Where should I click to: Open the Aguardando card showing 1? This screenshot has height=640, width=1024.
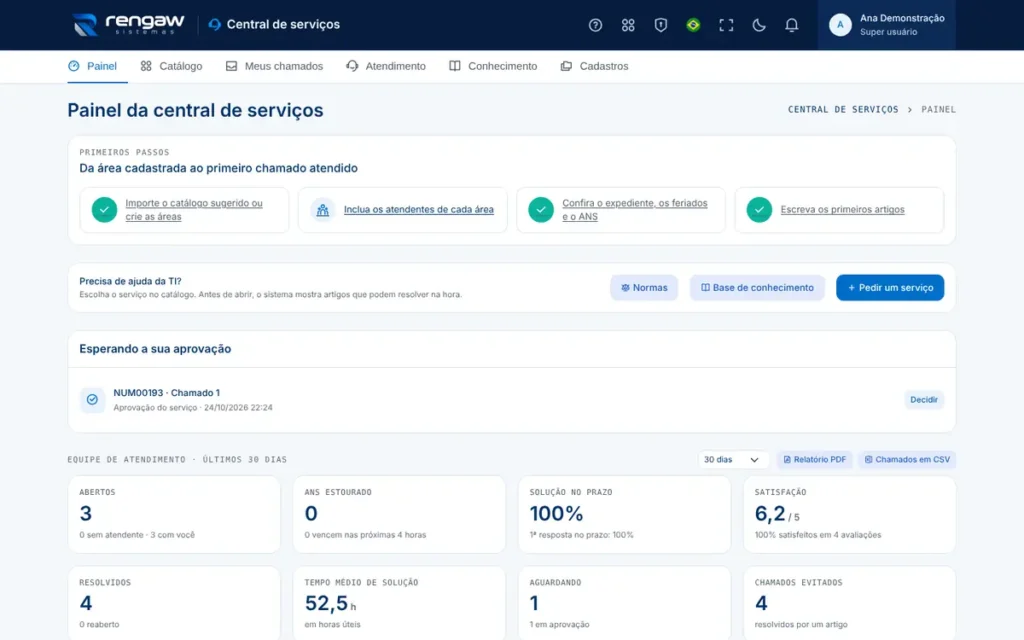point(624,603)
